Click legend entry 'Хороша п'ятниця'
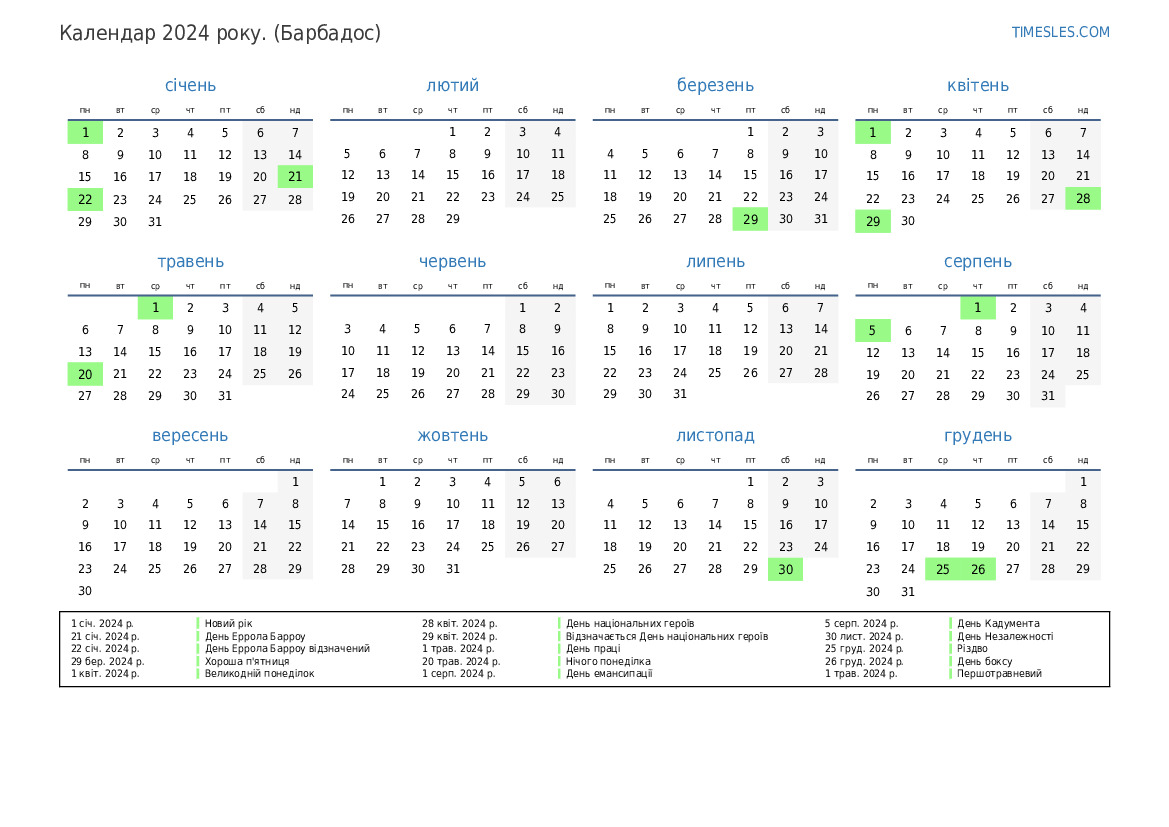 tap(247, 661)
